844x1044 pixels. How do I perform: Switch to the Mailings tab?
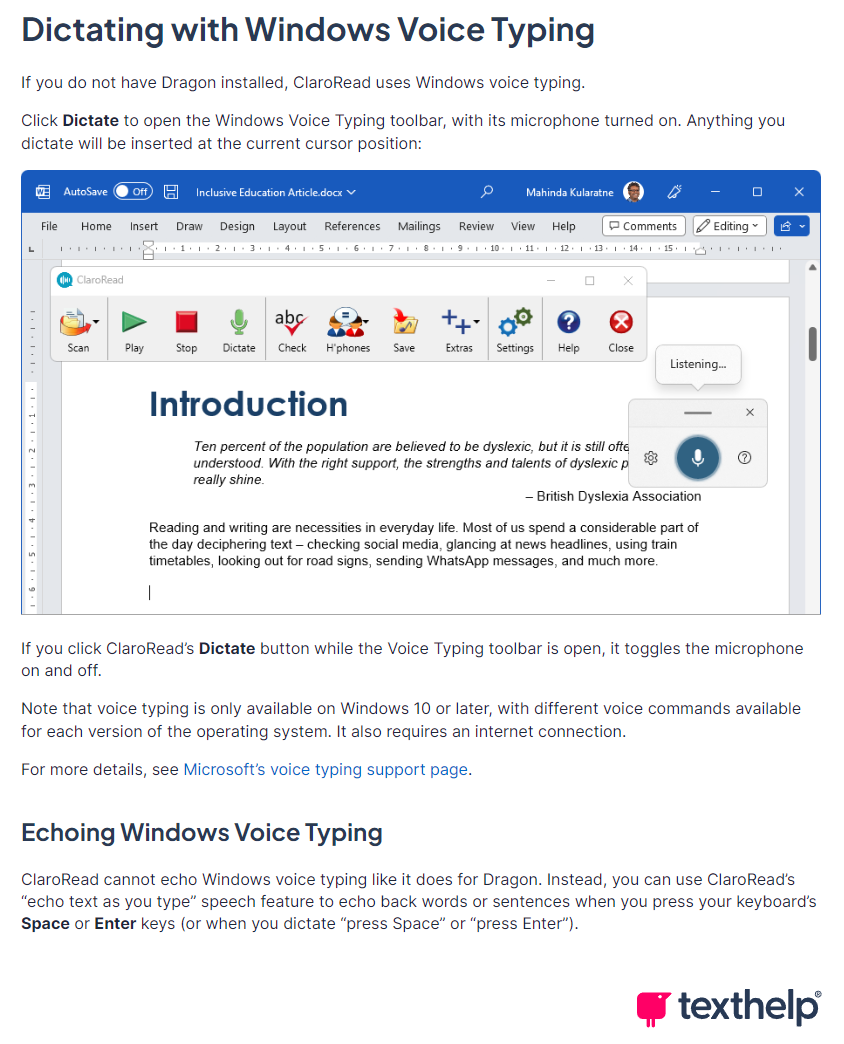(x=419, y=226)
